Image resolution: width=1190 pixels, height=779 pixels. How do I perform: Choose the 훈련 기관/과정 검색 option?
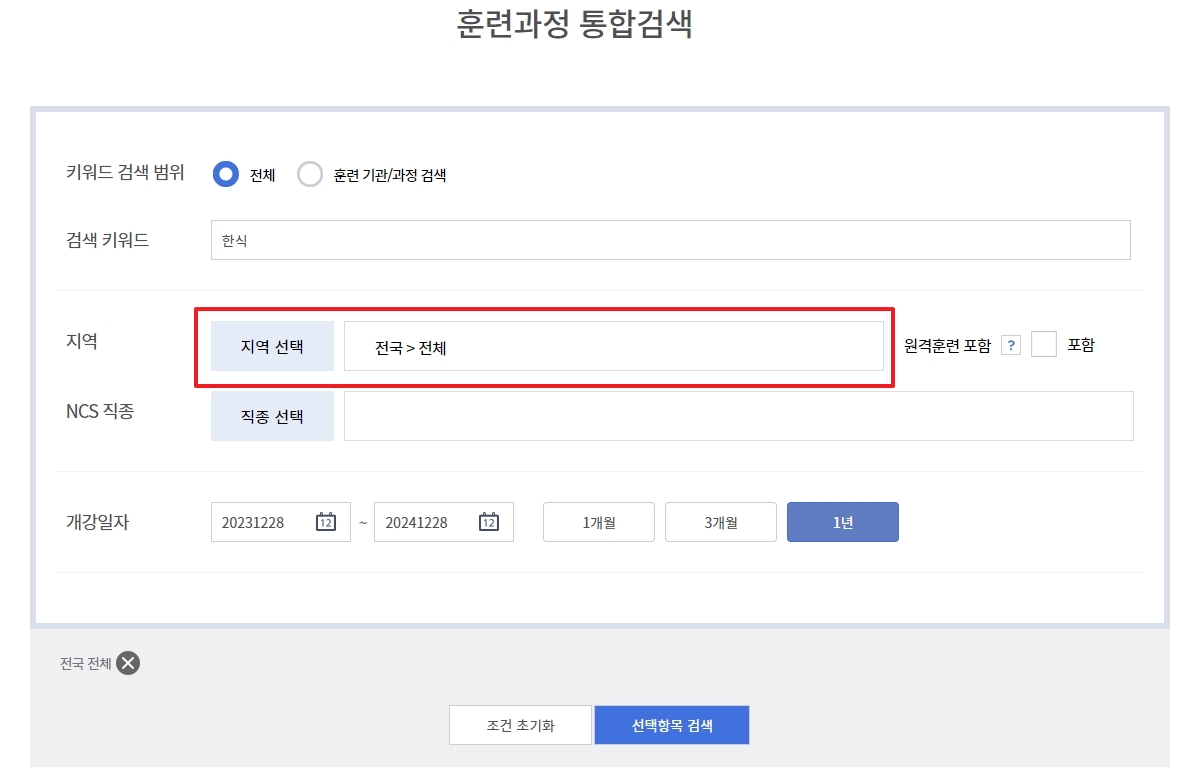point(310,174)
